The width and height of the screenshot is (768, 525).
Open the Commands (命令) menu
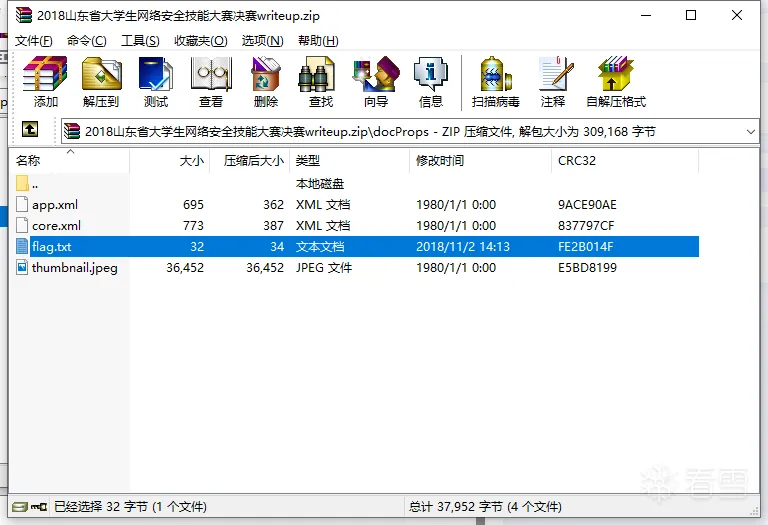87,41
